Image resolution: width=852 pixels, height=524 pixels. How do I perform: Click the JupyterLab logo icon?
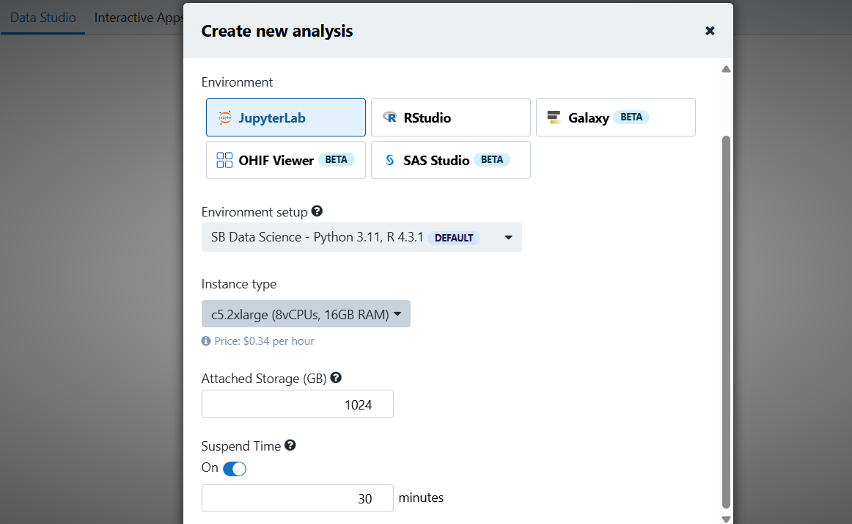tap(225, 117)
